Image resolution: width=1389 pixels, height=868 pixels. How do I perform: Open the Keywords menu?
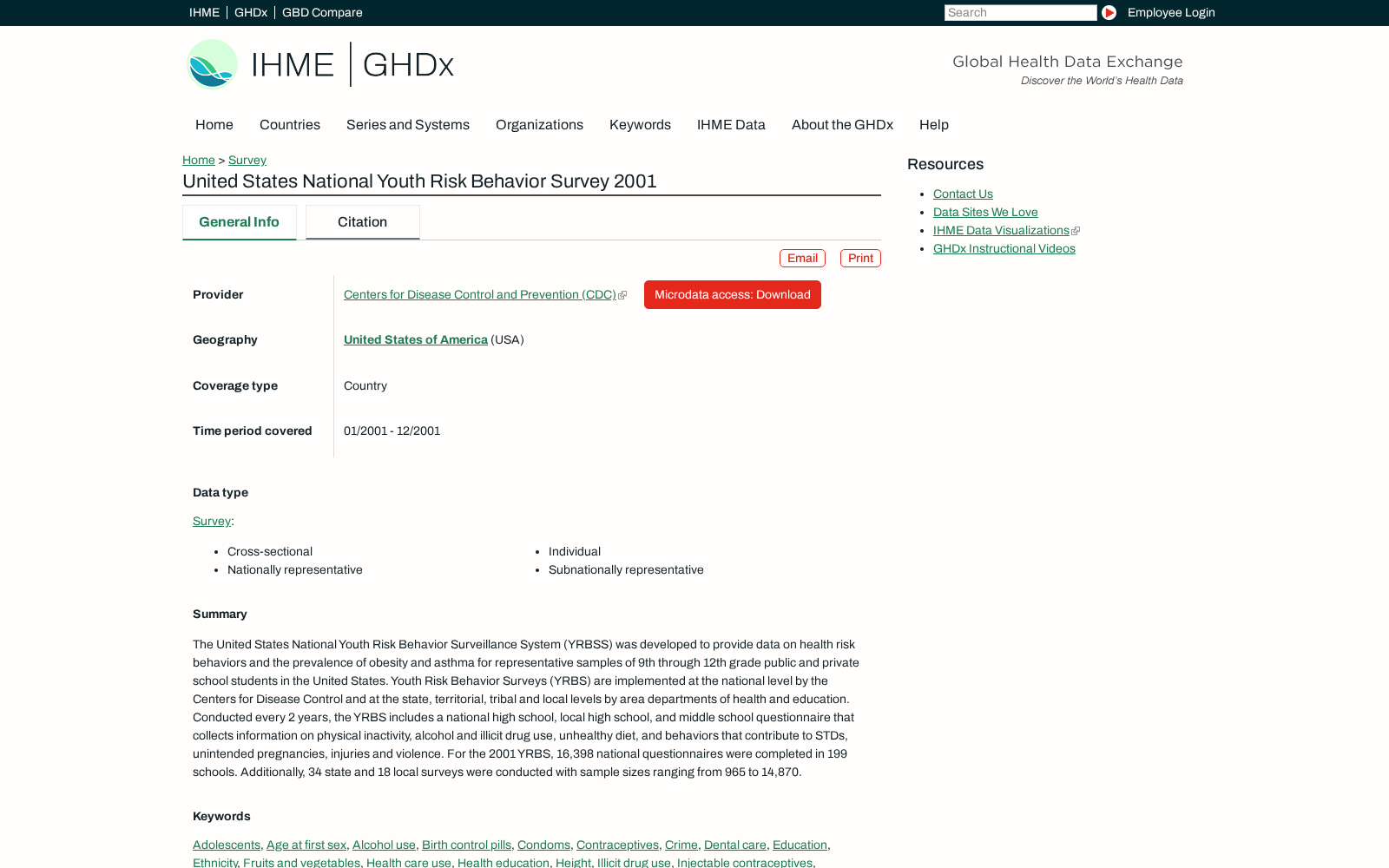coord(640,125)
